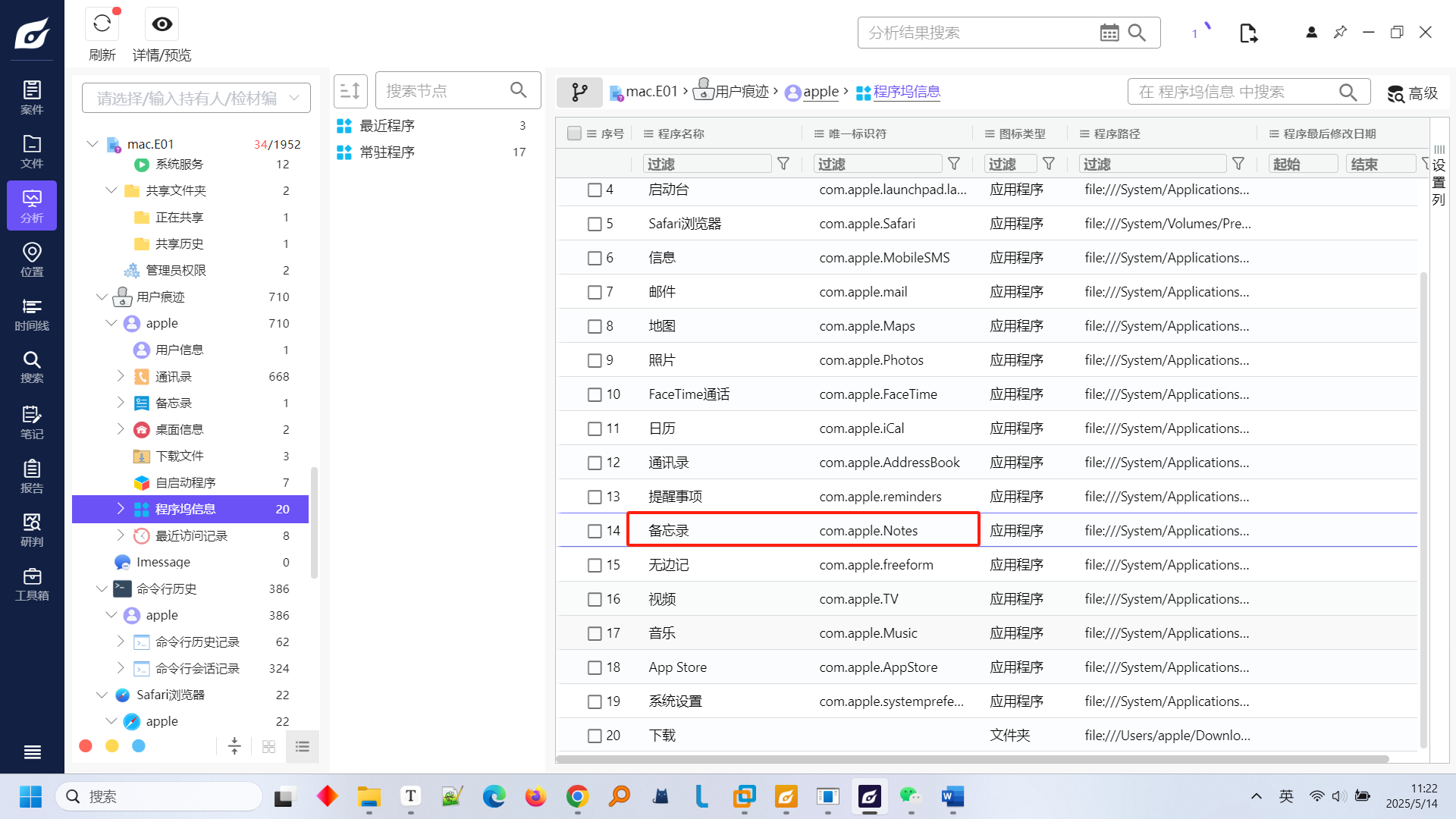
Task: Check the row 10 FaceTime通话 checkbox
Action: pyautogui.click(x=595, y=394)
